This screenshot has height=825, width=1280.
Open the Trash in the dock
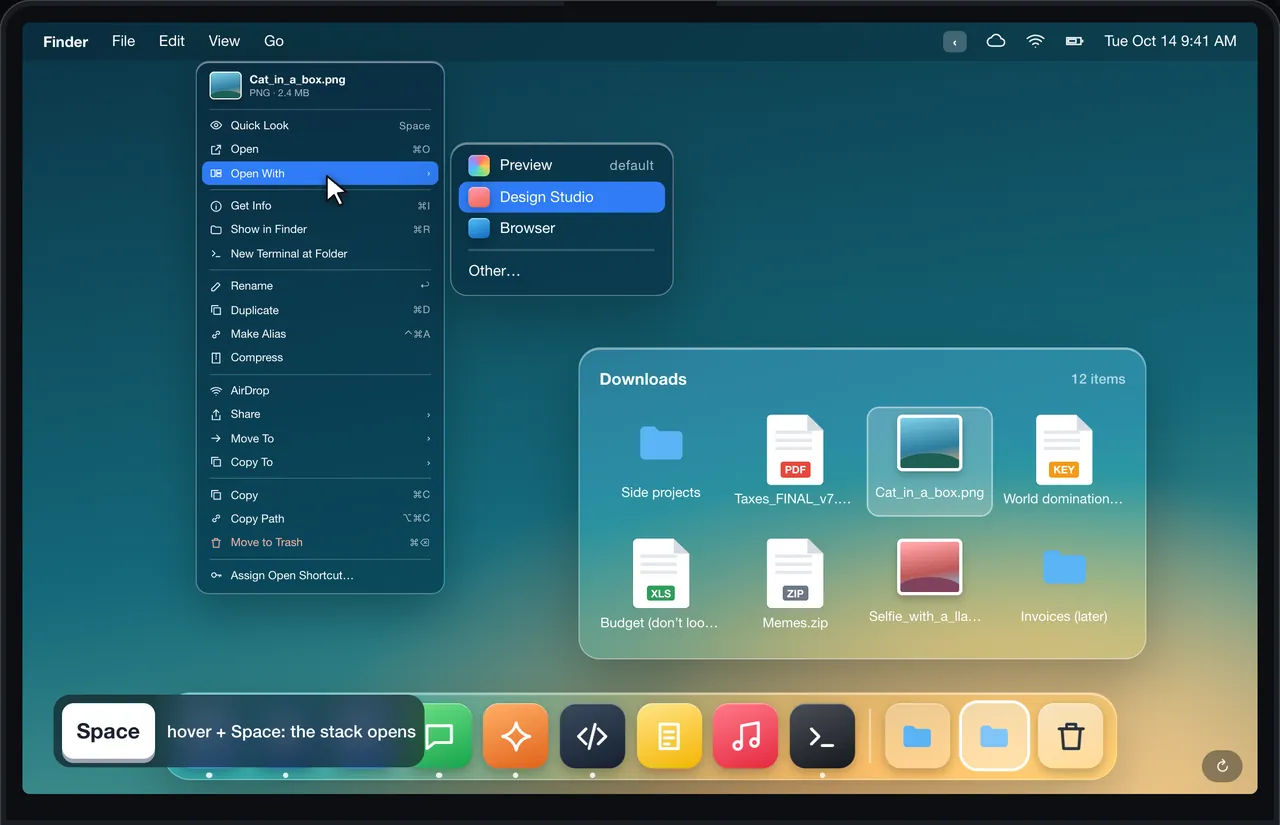(1071, 737)
